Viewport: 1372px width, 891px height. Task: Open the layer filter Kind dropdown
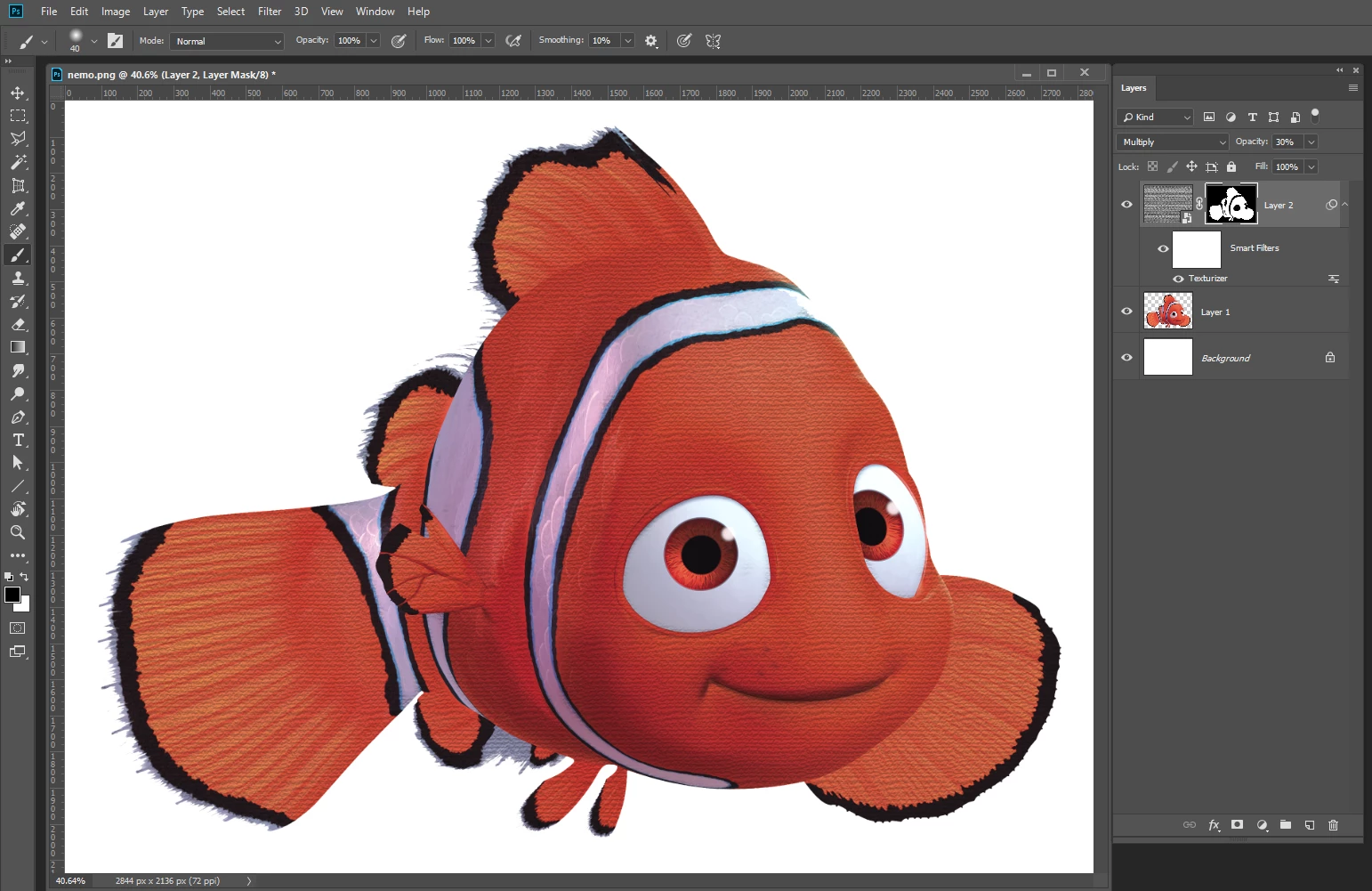pyautogui.click(x=1155, y=117)
